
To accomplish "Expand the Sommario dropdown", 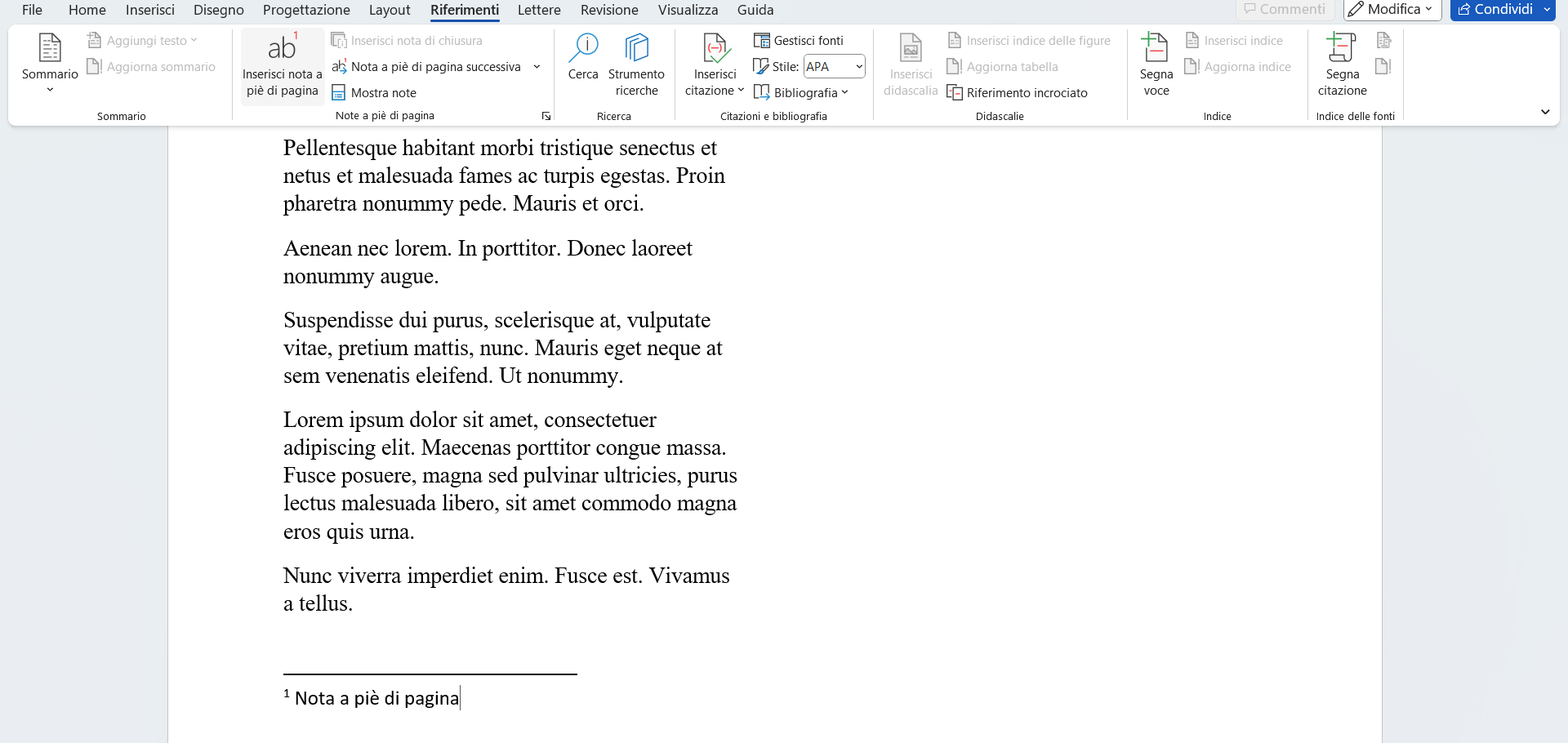I will pos(49,90).
